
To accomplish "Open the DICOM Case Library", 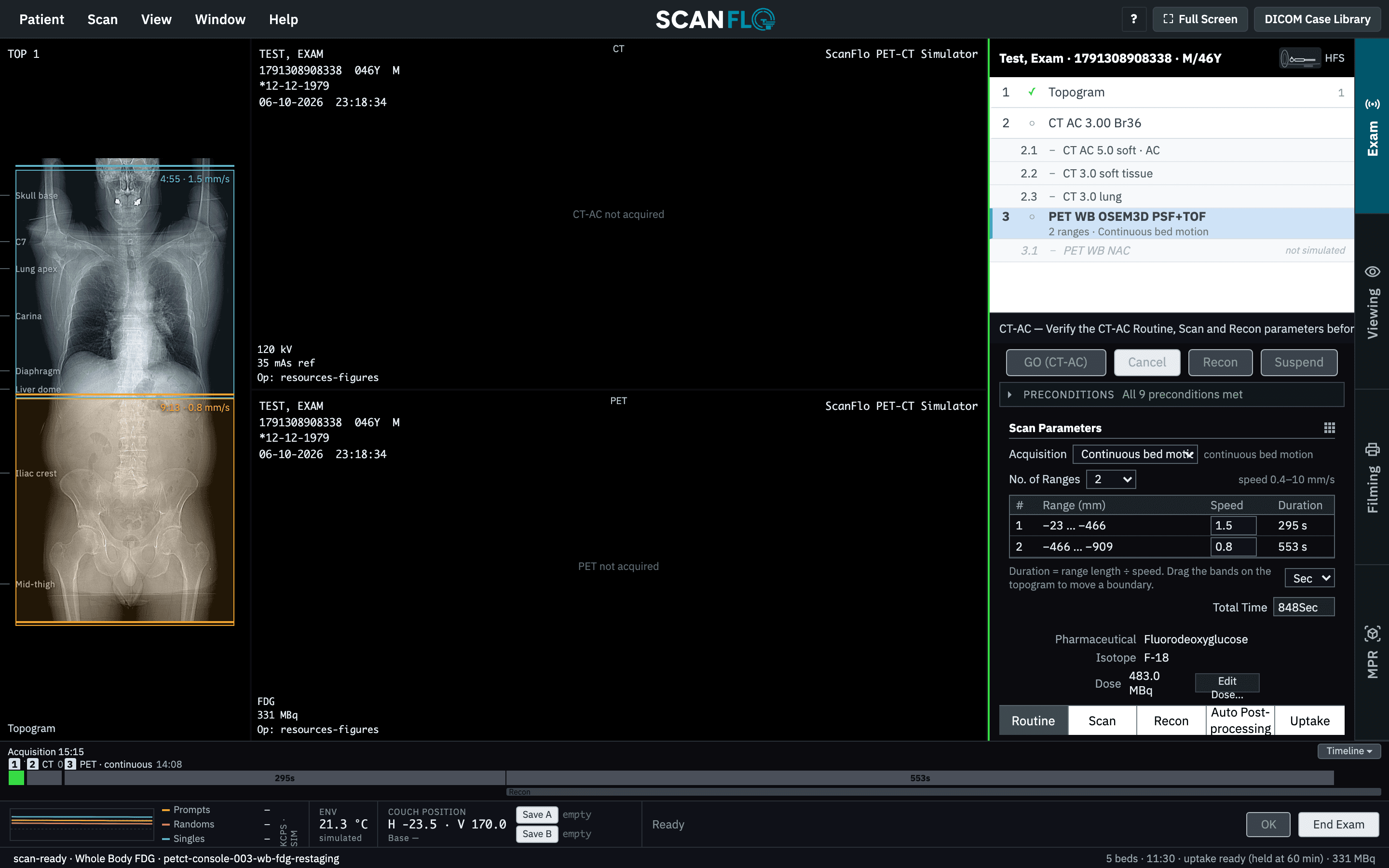I will pyautogui.click(x=1317, y=19).
